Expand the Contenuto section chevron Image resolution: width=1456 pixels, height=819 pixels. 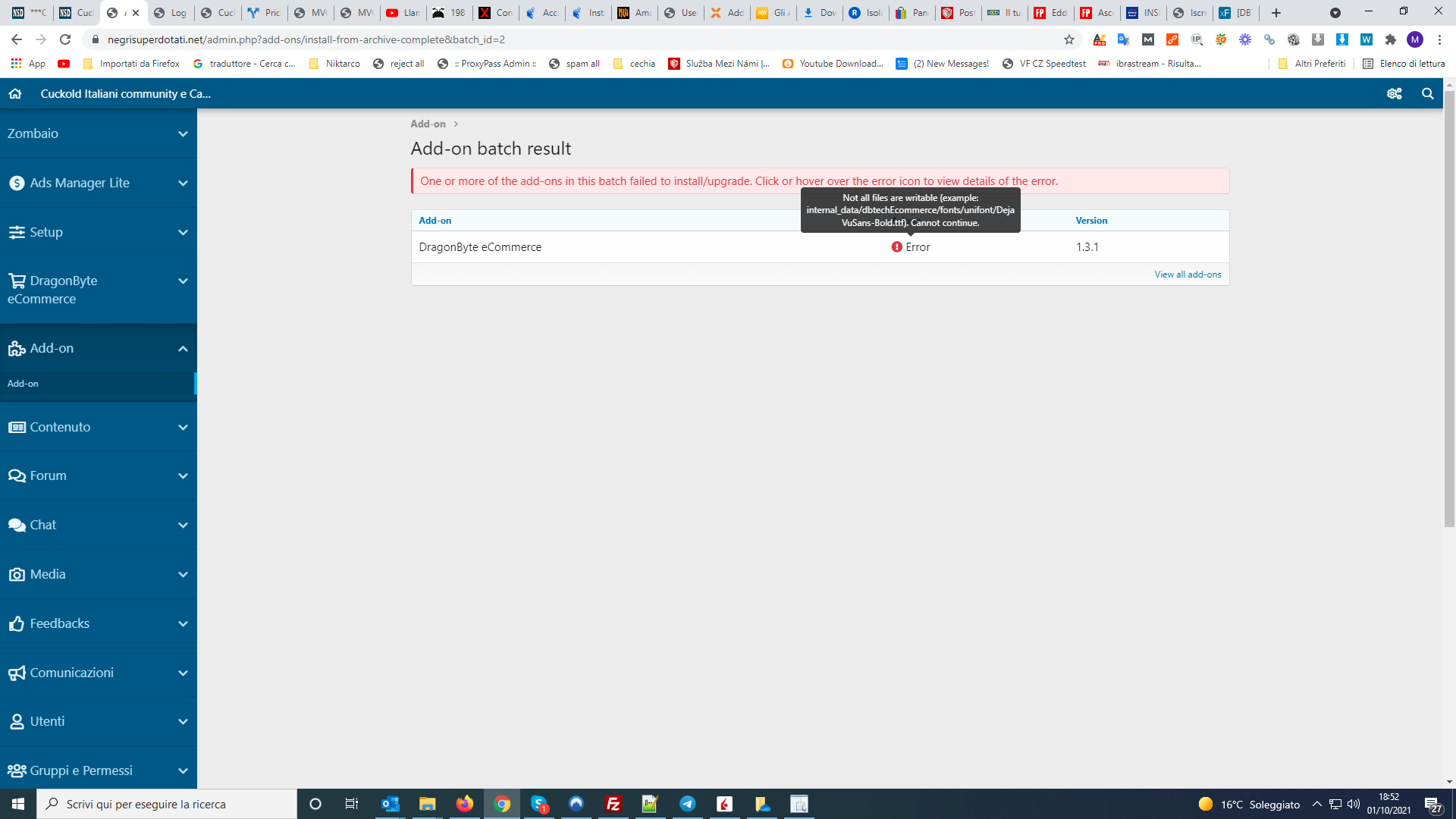coord(183,428)
